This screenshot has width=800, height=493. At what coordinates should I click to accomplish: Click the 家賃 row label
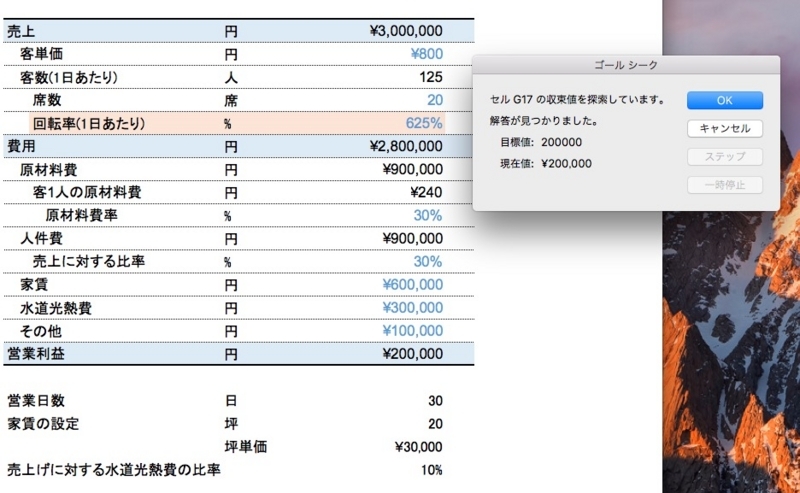pyautogui.click(x=34, y=285)
